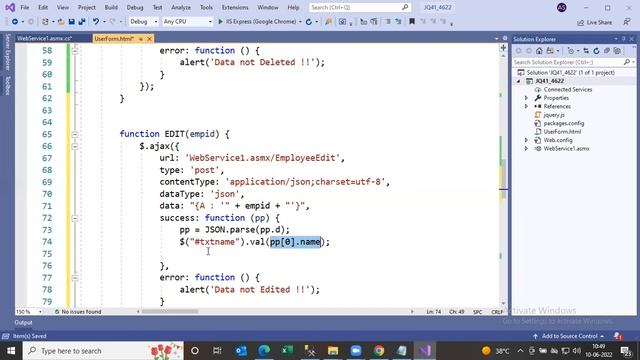The height and width of the screenshot is (360, 640).
Task: Click Refresh icon in Solution Explorer
Action: tap(596, 51)
